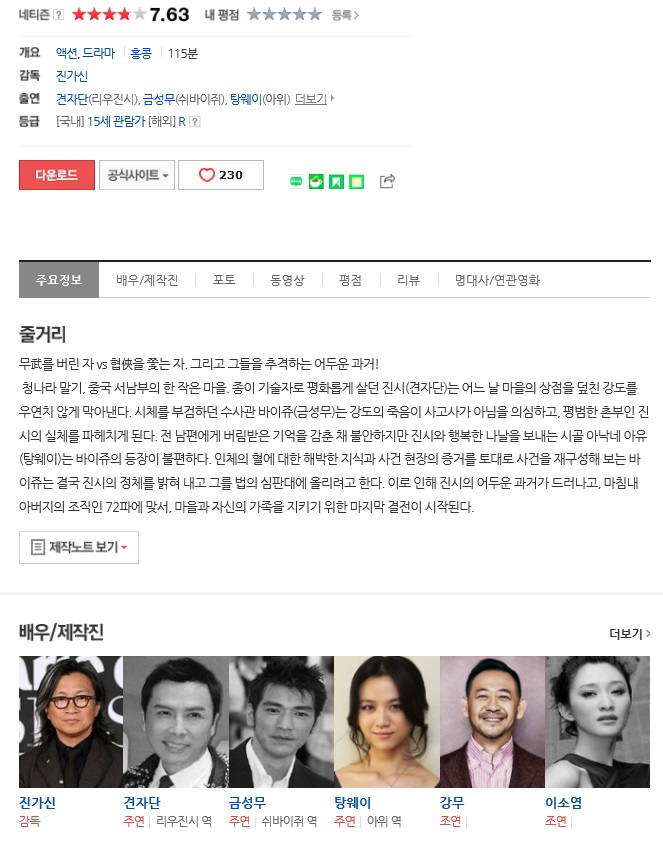
Task: Share to Naver Cafe with the cup icon
Action: tap(316, 182)
